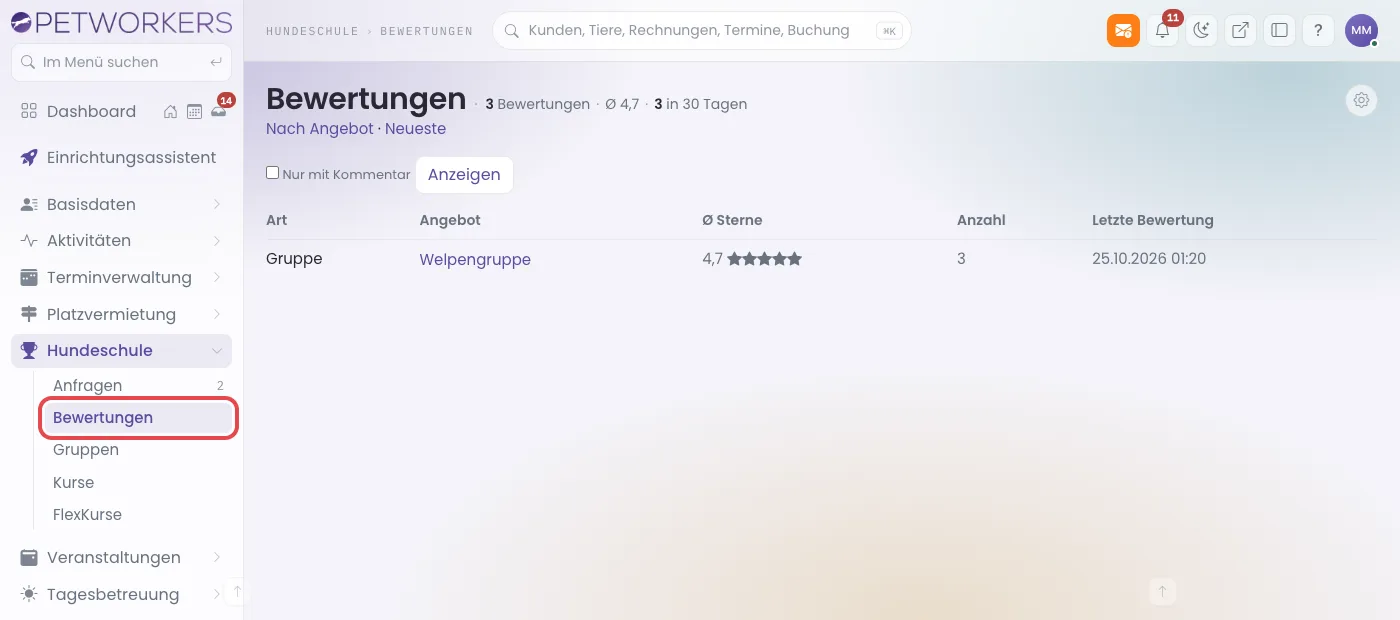Click the enter arrow icon in menu search

pos(216,62)
